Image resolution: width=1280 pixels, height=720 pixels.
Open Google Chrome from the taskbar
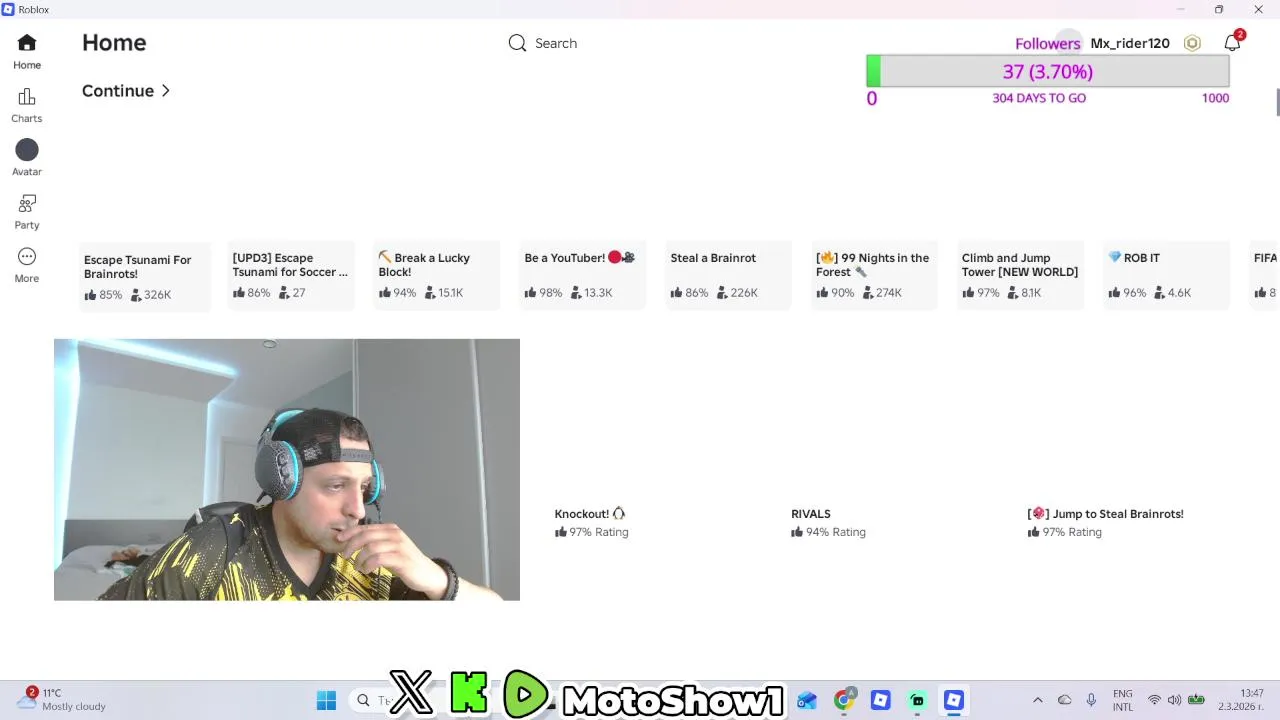coord(844,700)
